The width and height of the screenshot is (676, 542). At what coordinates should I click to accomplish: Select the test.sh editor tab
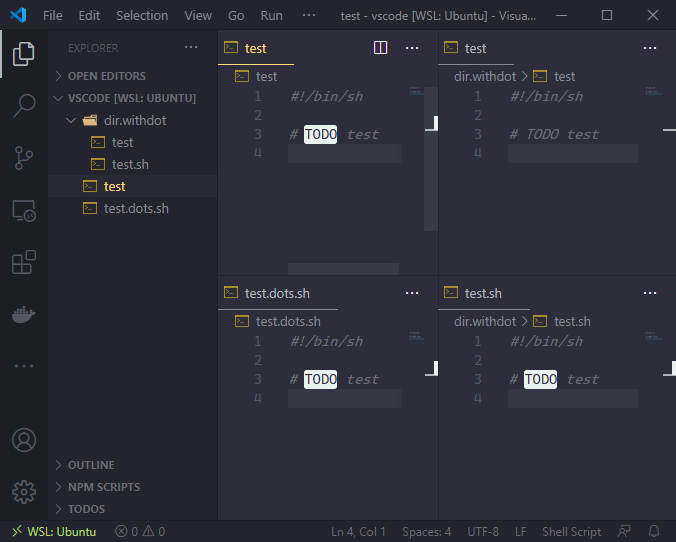484,293
